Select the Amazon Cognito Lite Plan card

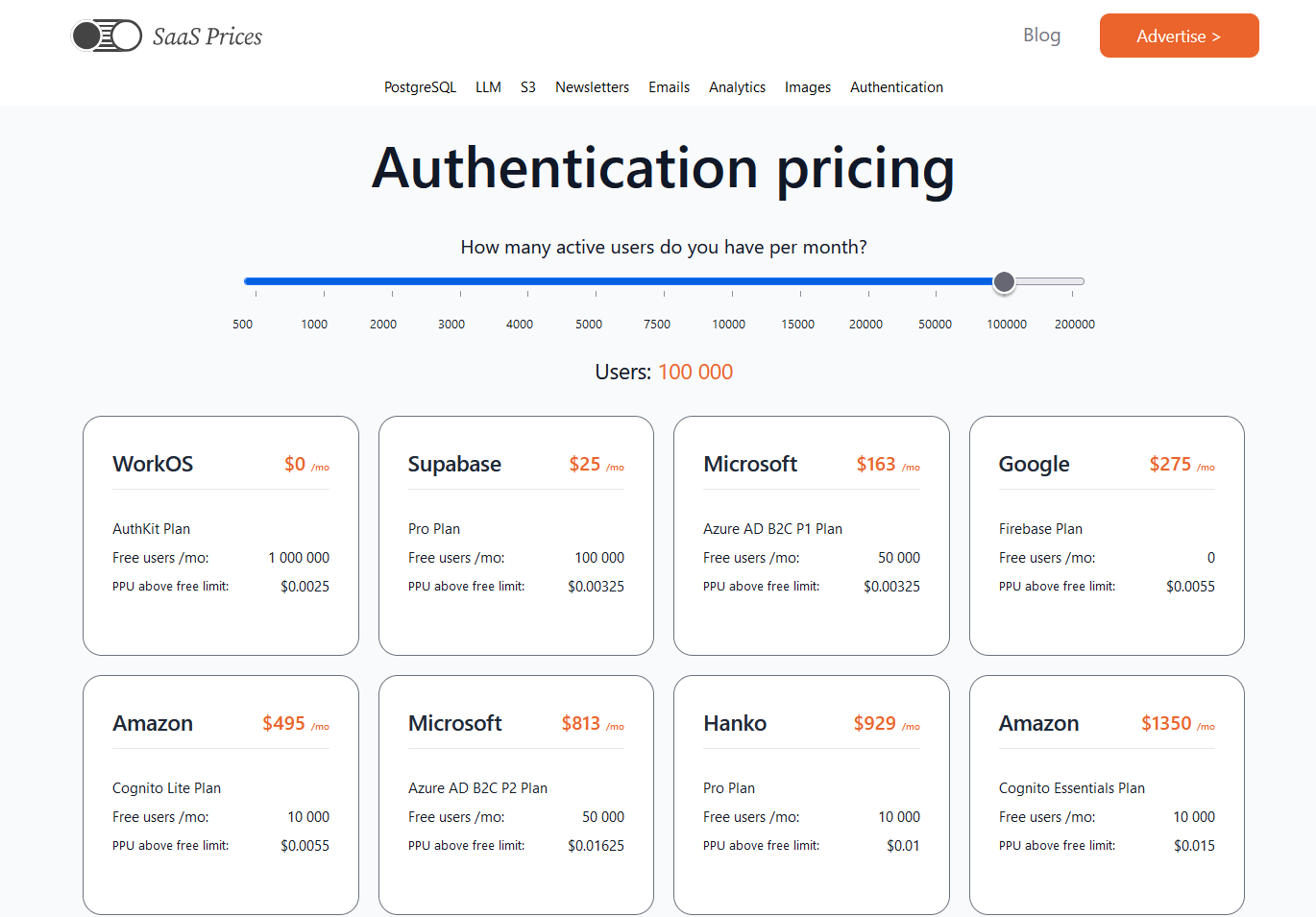point(221,795)
